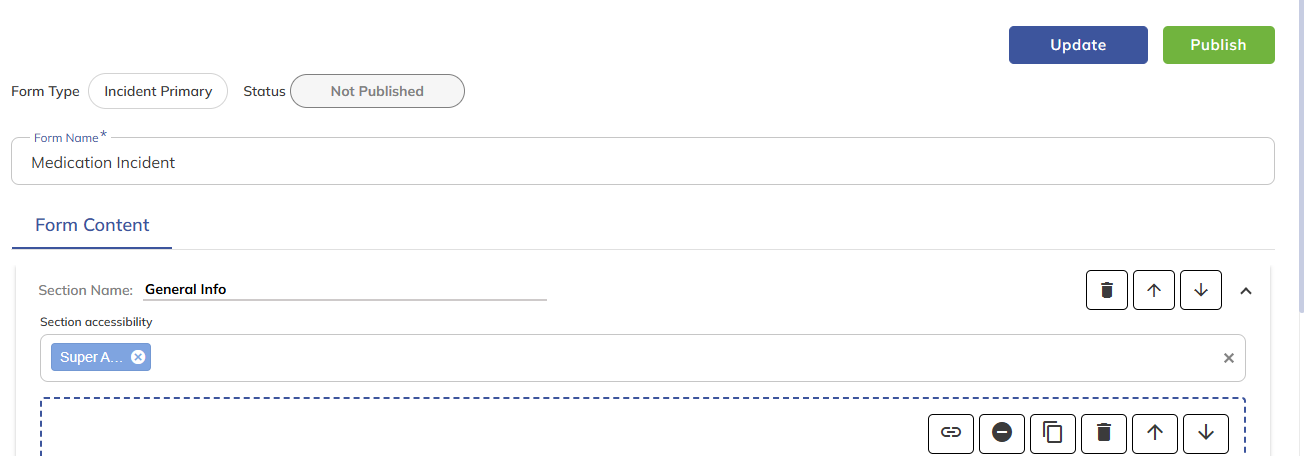Duplicate the field using the copy icon
Image resolution: width=1304 pixels, height=456 pixels.
point(1053,433)
